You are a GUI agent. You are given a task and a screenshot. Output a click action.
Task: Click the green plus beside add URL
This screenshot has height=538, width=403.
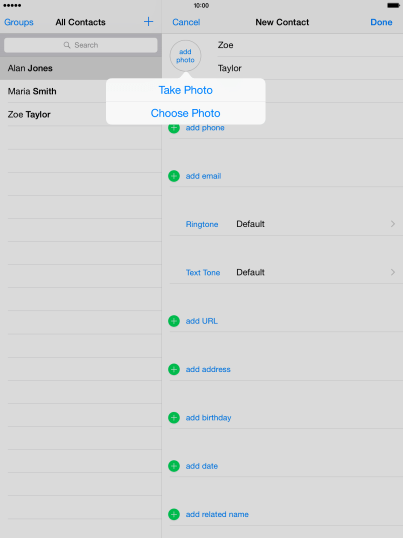[174, 321]
